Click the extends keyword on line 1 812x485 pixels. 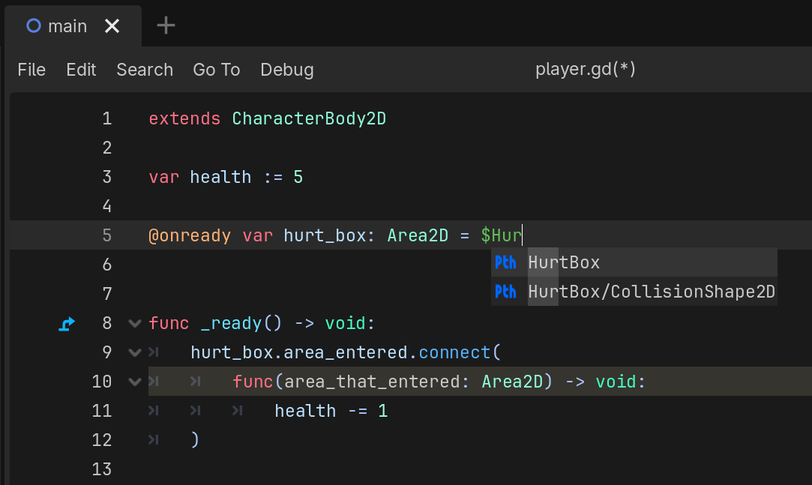coord(184,119)
